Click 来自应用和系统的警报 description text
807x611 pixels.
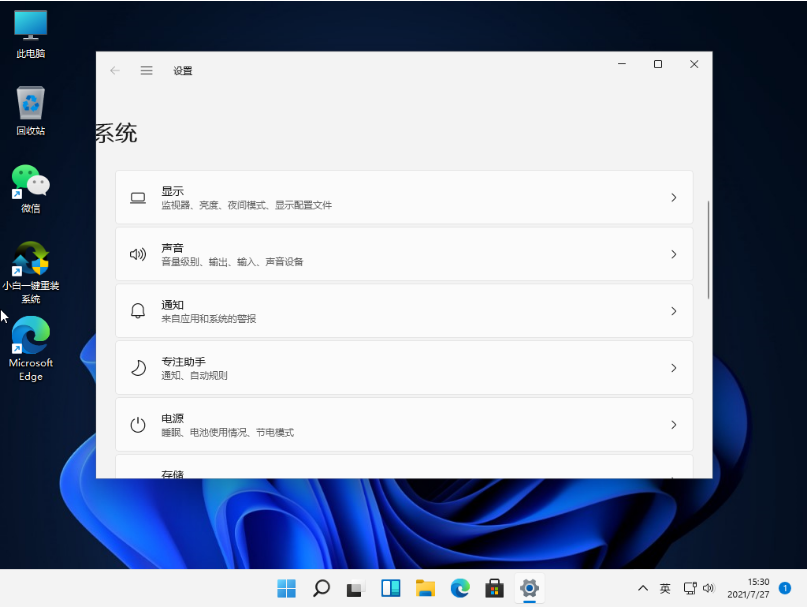[x=208, y=319]
